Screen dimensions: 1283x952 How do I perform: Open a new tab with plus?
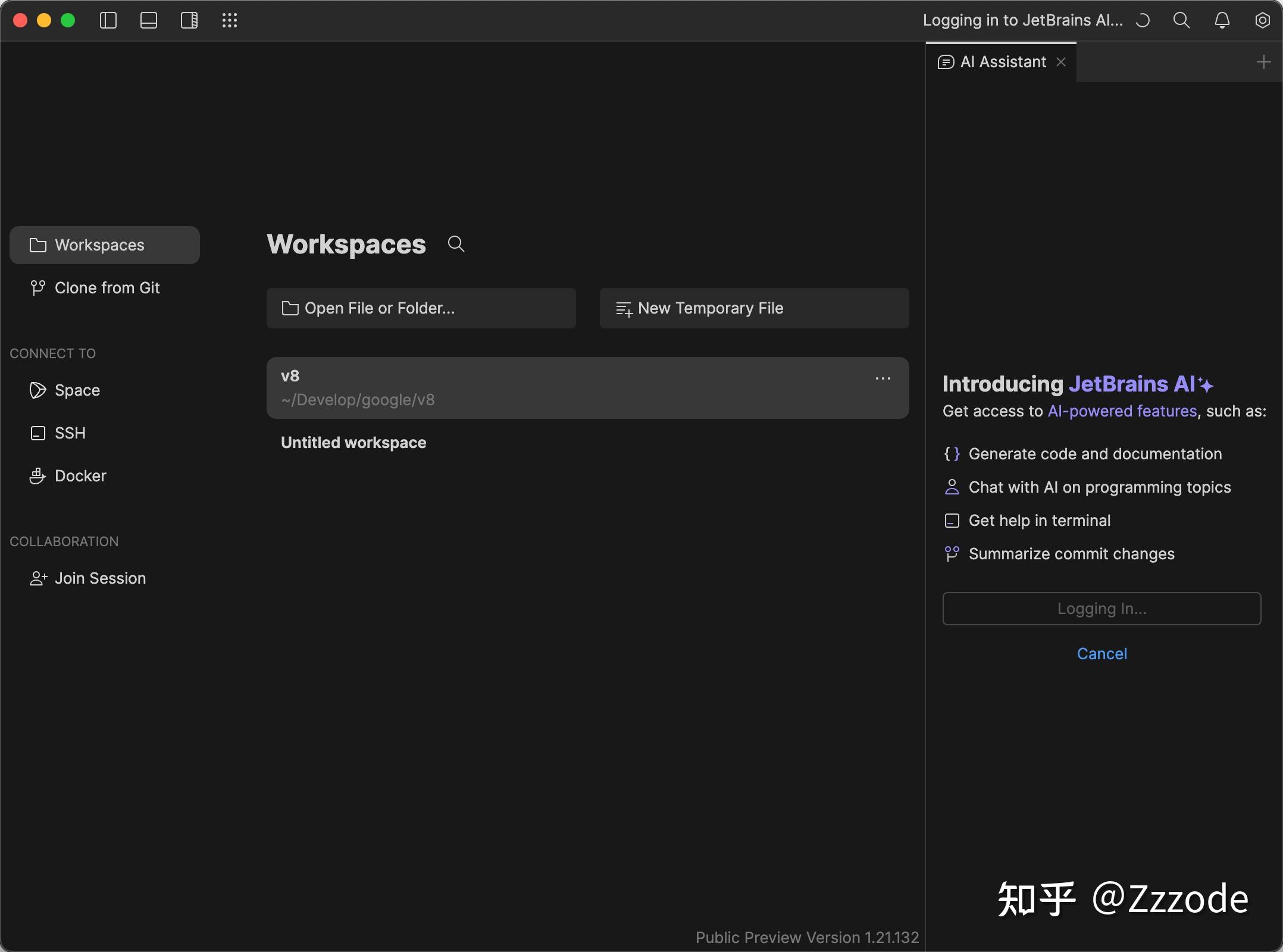1263,62
